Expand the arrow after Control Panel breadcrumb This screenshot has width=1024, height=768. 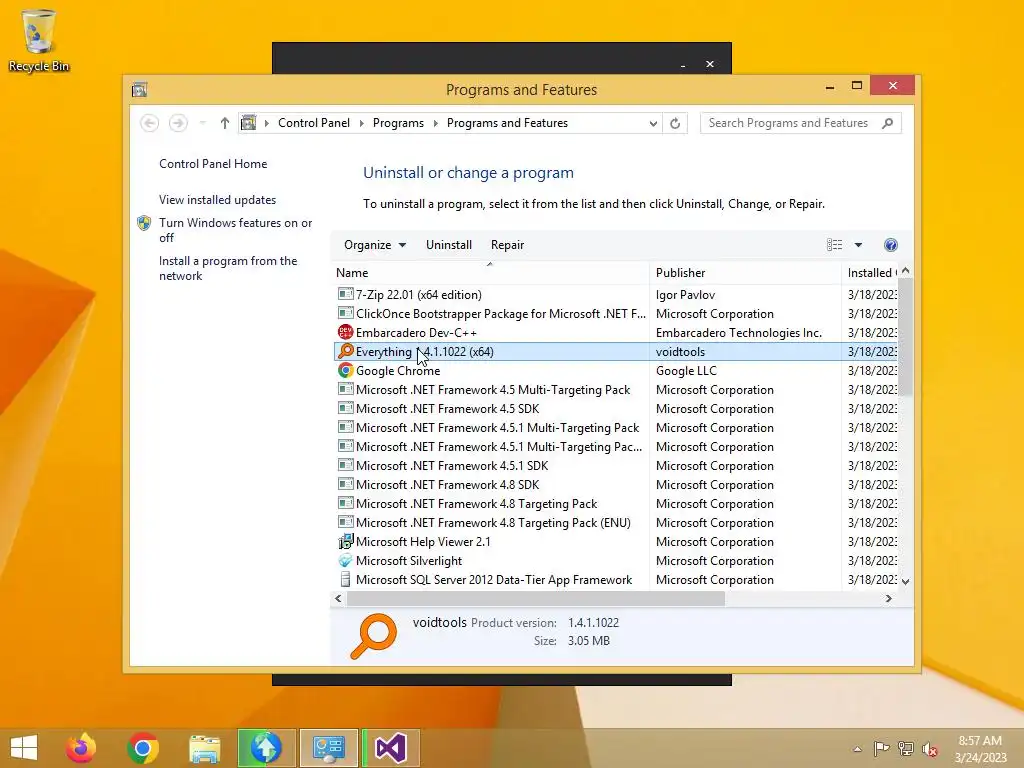(x=362, y=123)
